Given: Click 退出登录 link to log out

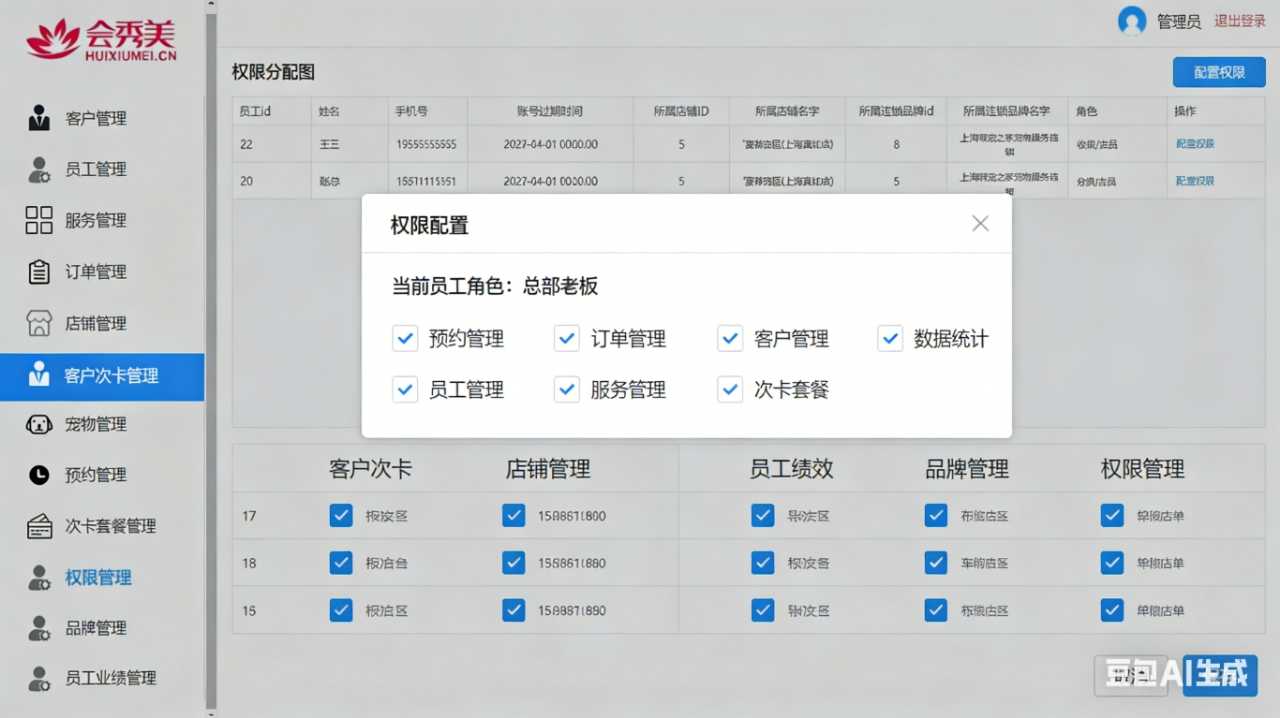Looking at the screenshot, I should (x=1240, y=21).
